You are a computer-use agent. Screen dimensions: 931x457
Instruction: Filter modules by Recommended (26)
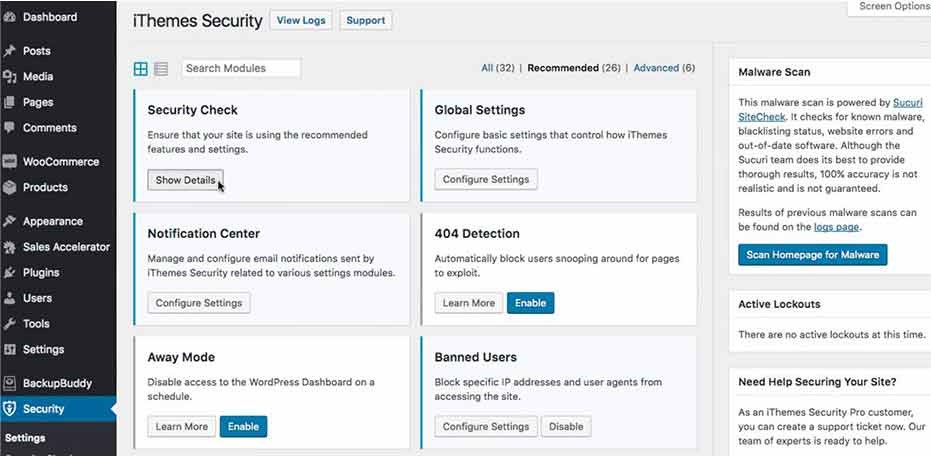[x=574, y=68]
